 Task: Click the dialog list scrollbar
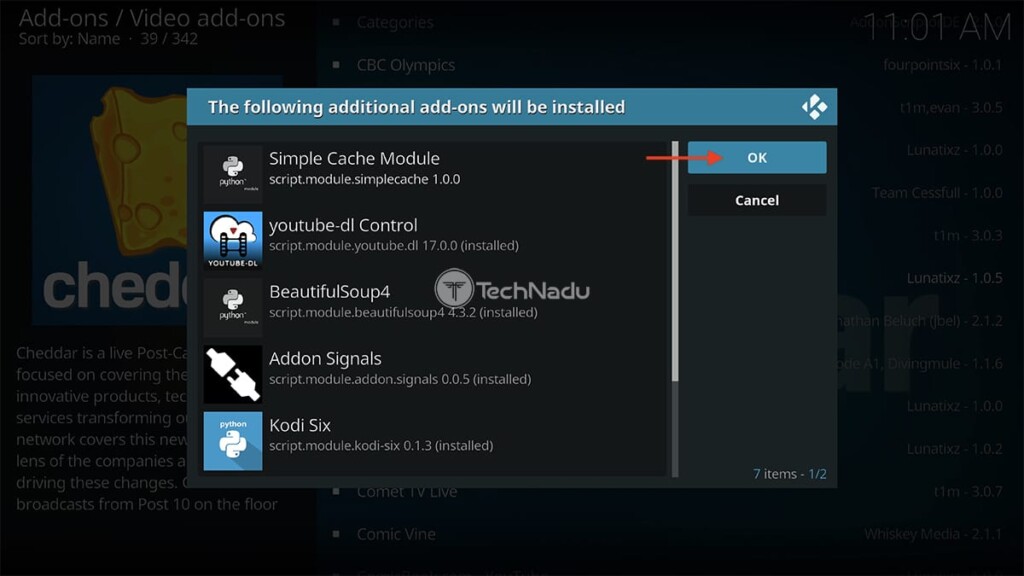[x=675, y=308]
